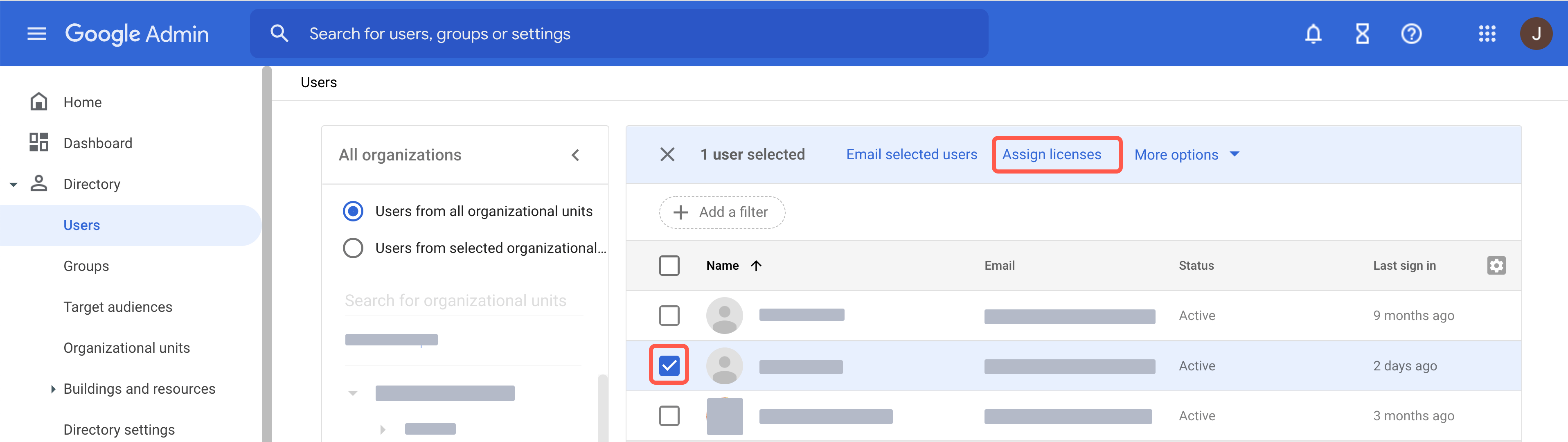Open the Google apps grid launcher
The height and width of the screenshot is (442, 1568).
coord(1487,34)
